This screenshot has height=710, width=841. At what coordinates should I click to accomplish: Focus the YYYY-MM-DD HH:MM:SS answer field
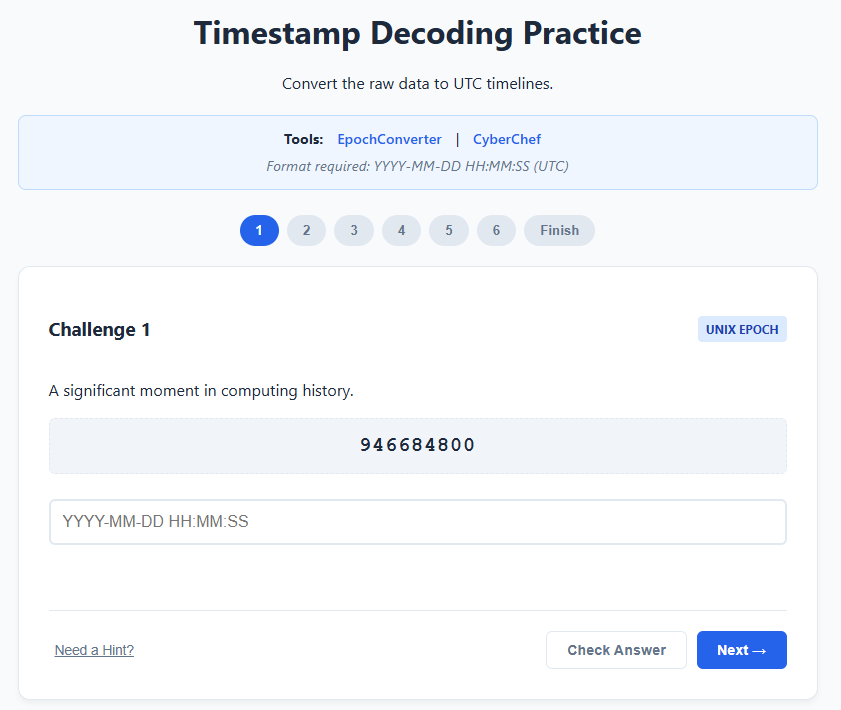pos(418,522)
